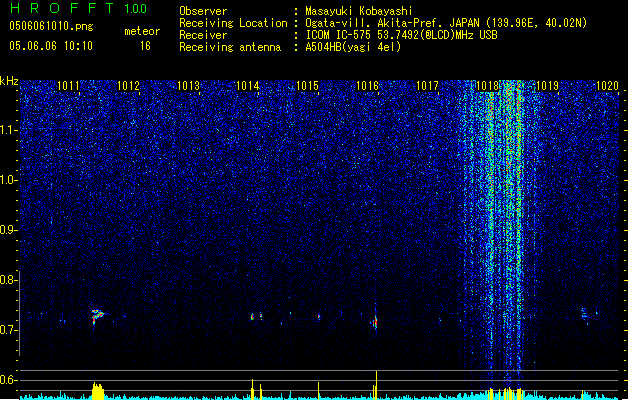Viewport: 629px width, 400px height.
Task: Click the tallest yellow power spike at 1016
Action: point(376,385)
